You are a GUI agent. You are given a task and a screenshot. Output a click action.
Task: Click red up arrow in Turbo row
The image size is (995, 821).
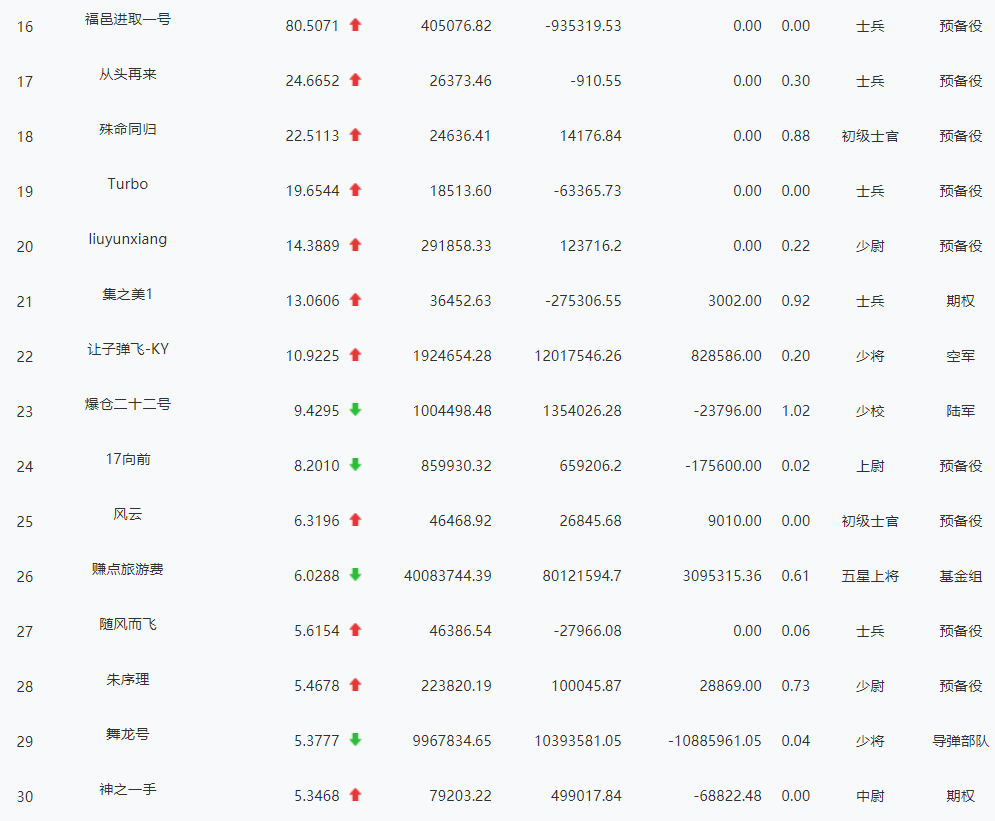(355, 190)
